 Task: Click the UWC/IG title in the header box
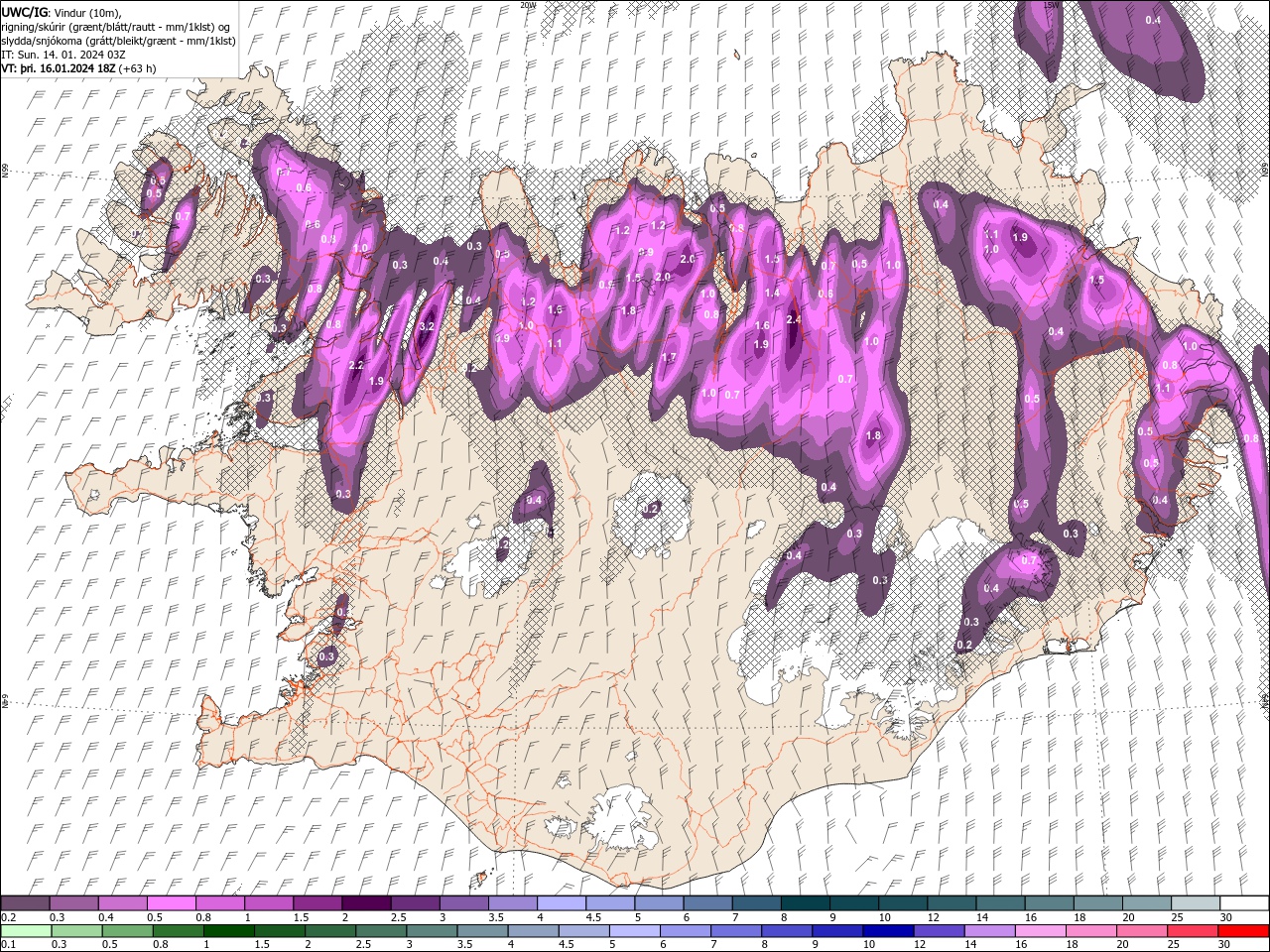tap(24, 12)
